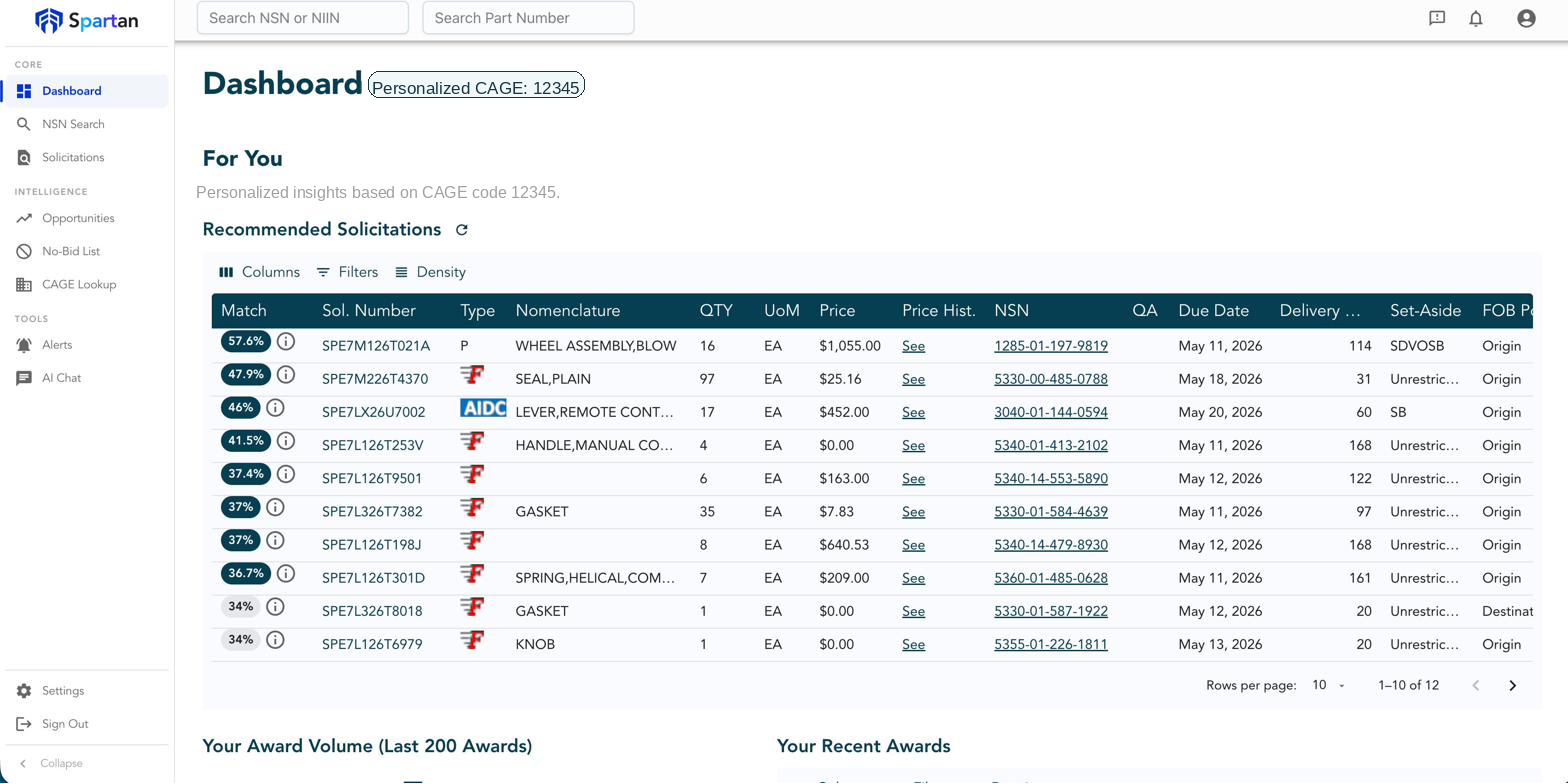Click the F type icon for SPE7M226T4370
The width and height of the screenshot is (1568, 784).
[472, 375]
